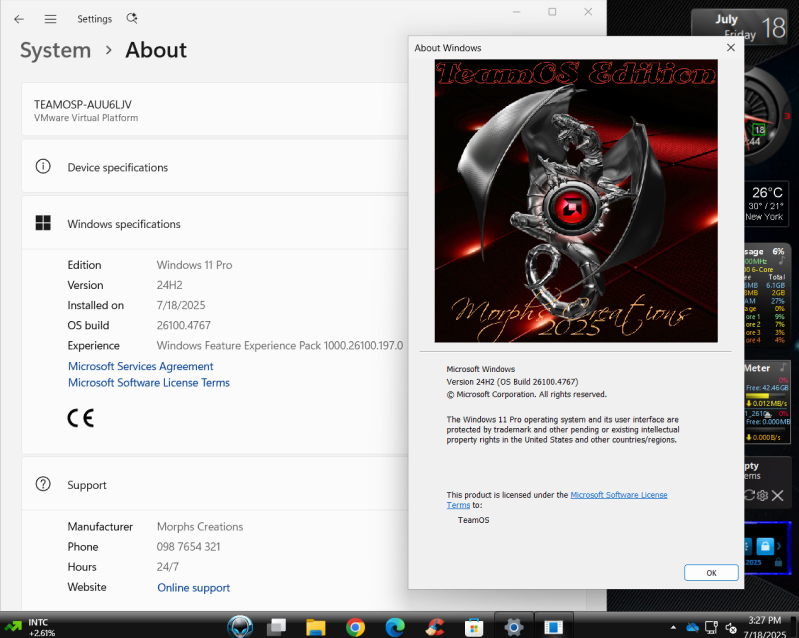Open CCleaner from the taskbar
Image resolution: width=799 pixels, height=638 pixels.
point(435,627)
